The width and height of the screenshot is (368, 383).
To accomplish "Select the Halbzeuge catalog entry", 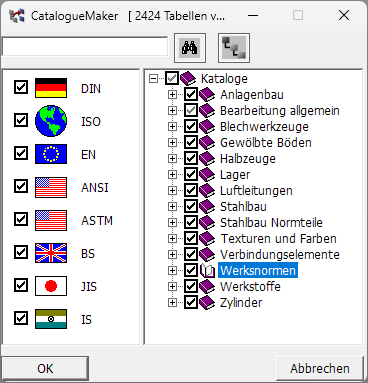I will (248, 158).
